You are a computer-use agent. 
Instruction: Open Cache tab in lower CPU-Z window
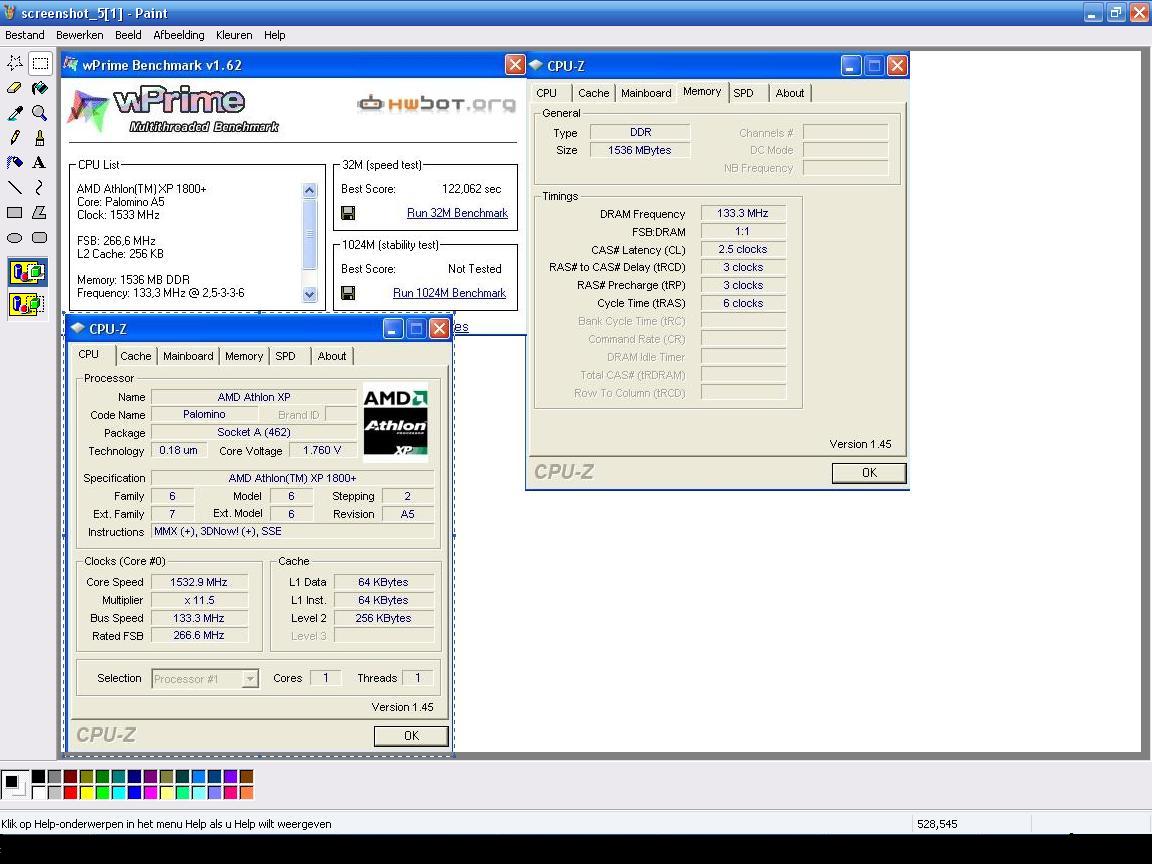tap(136, 356)
